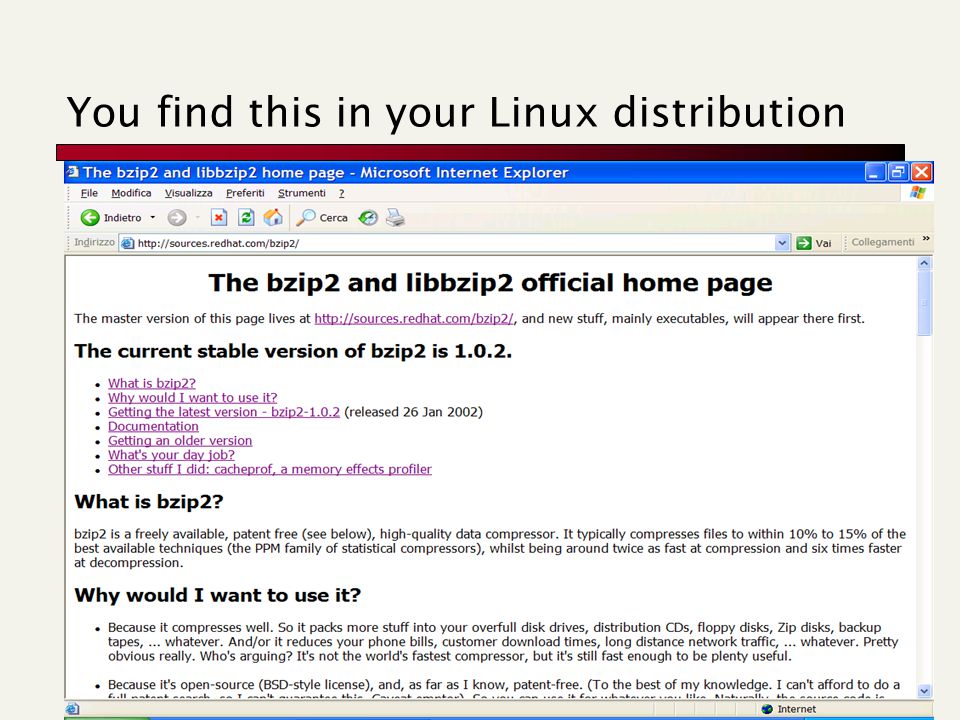Click 'The current stable version' heading
This screenshot has height=720, width=960.
[x=293, y=351]
